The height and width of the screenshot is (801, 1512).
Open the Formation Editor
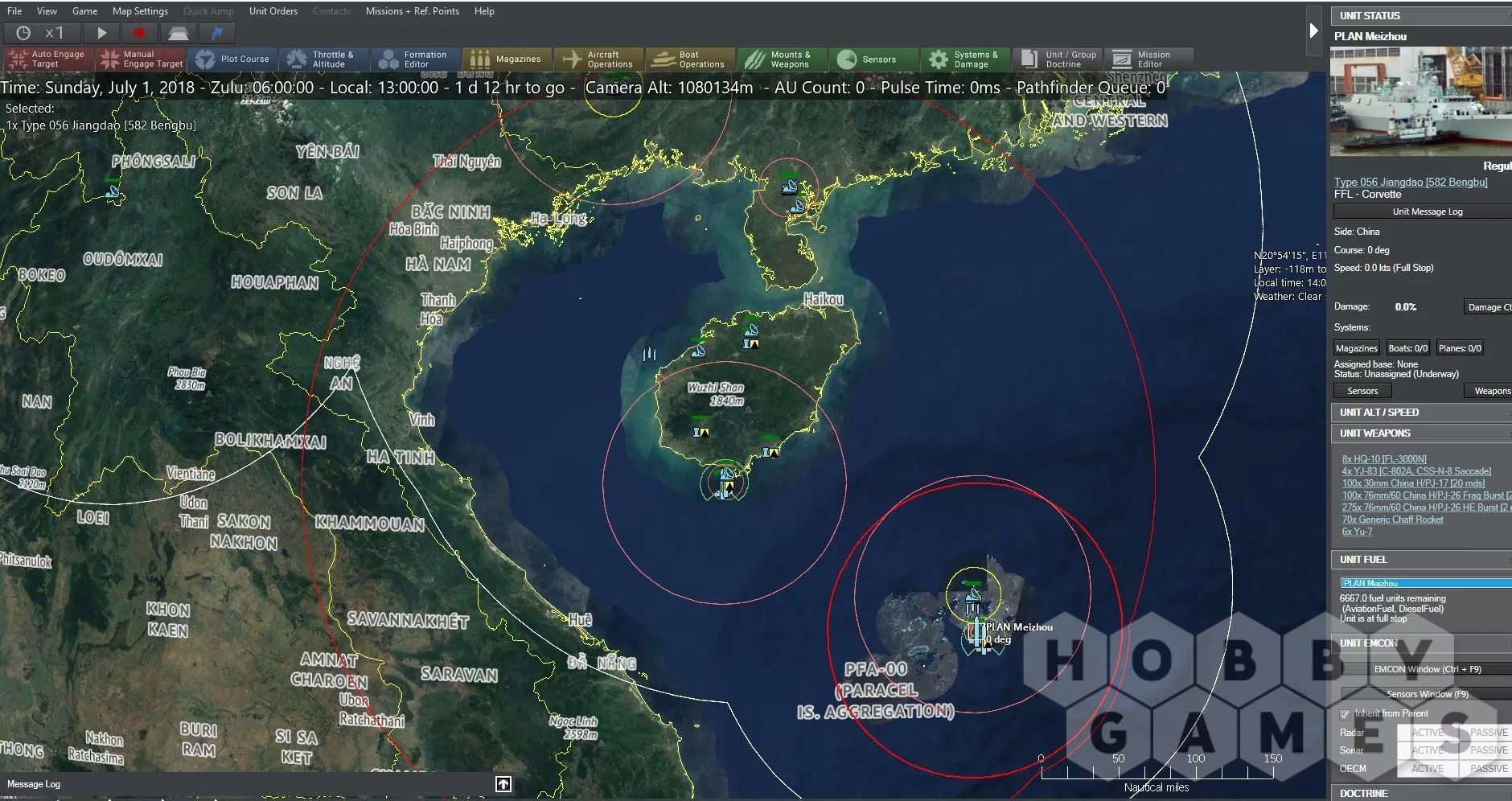[x=416, y=59]
